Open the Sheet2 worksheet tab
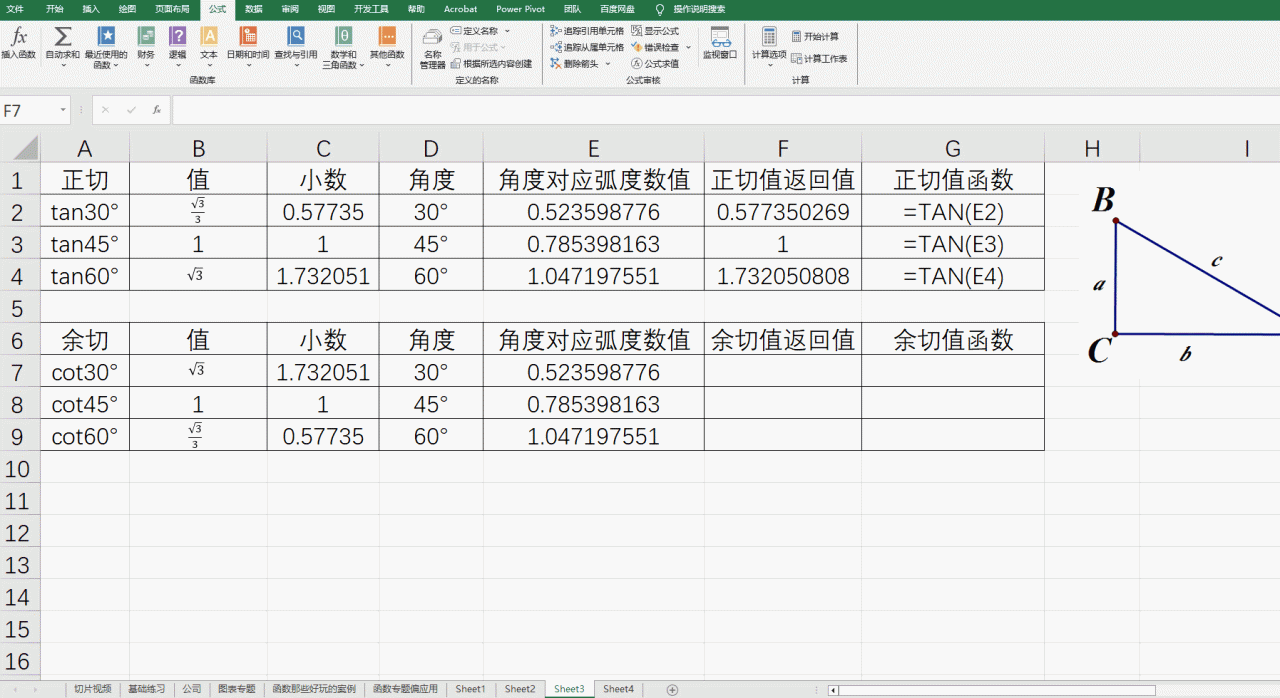Image resolution: width=1280 pixels, height=698 pixels. [x=520, y=689]
